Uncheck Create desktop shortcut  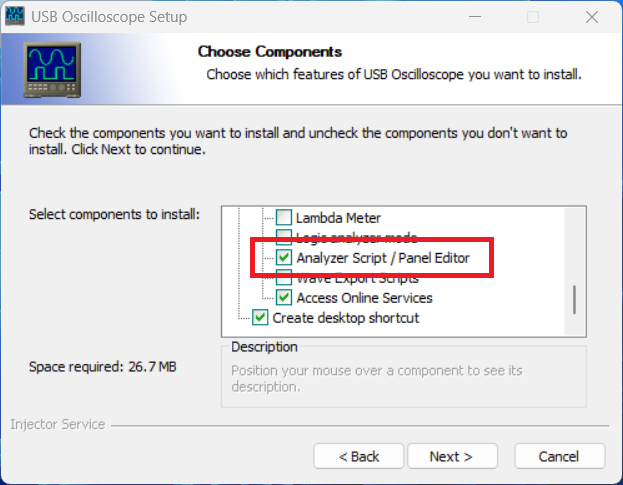pyautogui.click(x=260, y=317)
